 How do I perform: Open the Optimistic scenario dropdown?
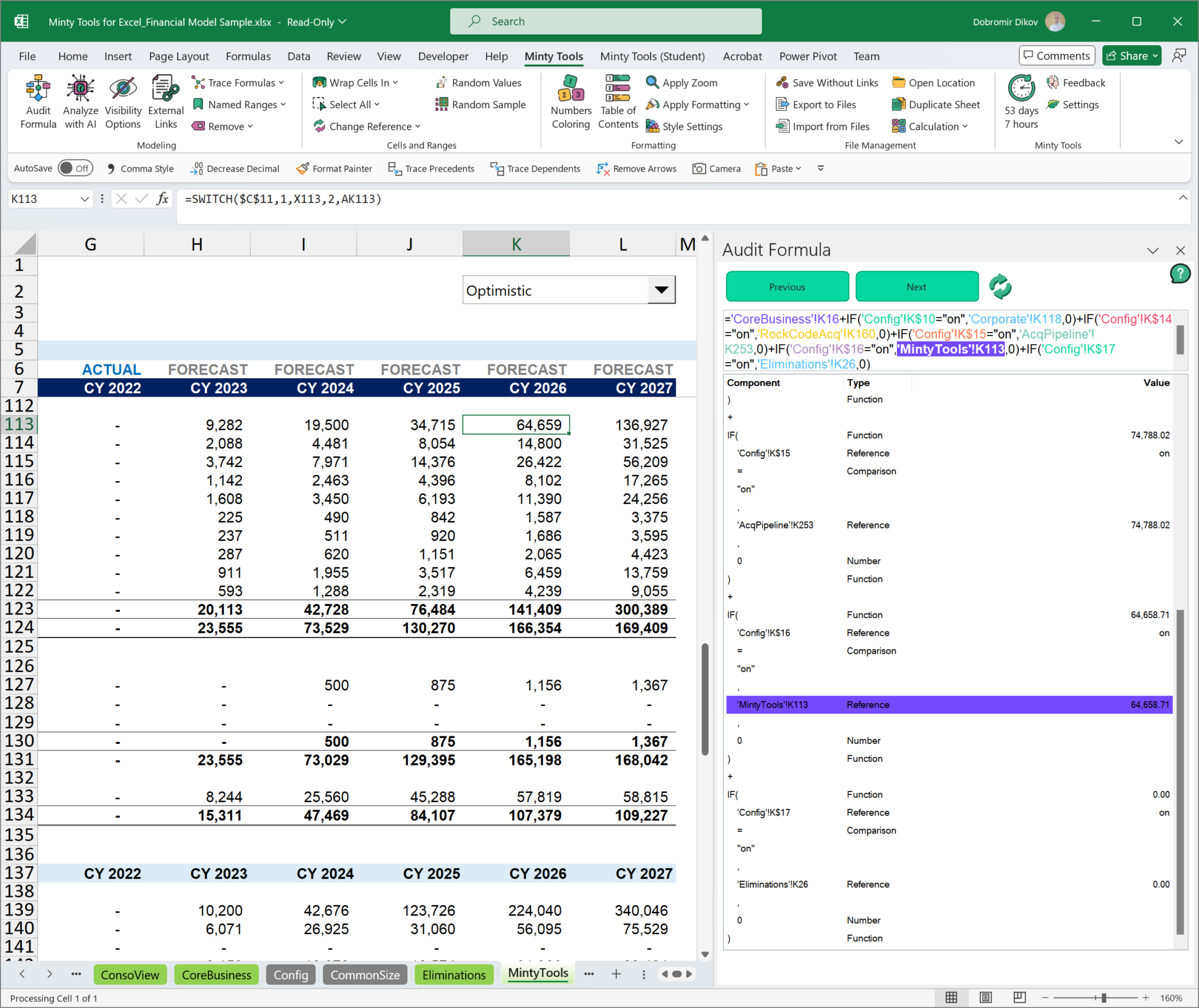click(x=661, y=290)
